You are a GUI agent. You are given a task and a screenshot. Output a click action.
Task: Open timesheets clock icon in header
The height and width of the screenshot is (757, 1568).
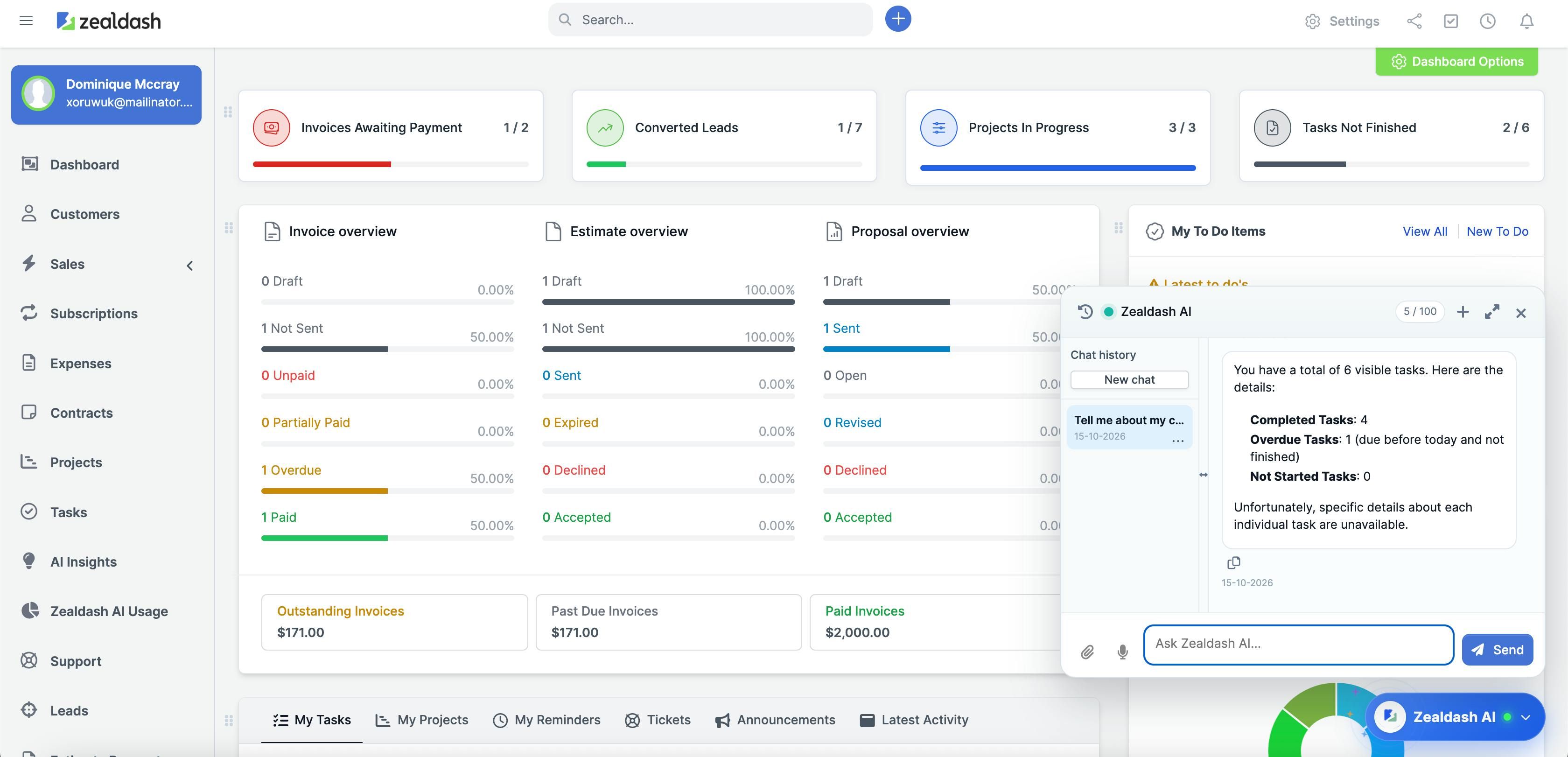coord(1487,21)
